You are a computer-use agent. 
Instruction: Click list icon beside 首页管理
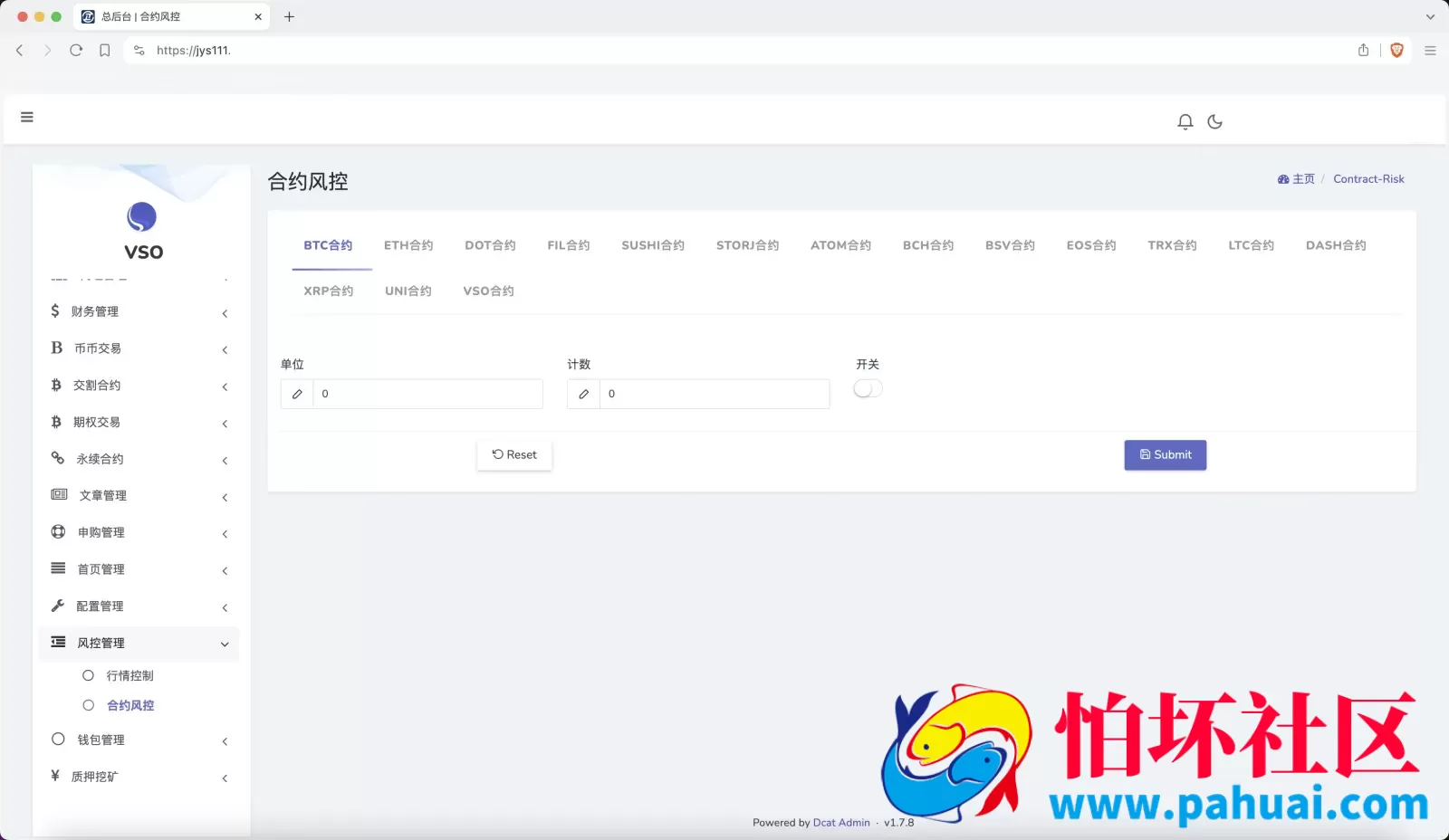point(58,568)
